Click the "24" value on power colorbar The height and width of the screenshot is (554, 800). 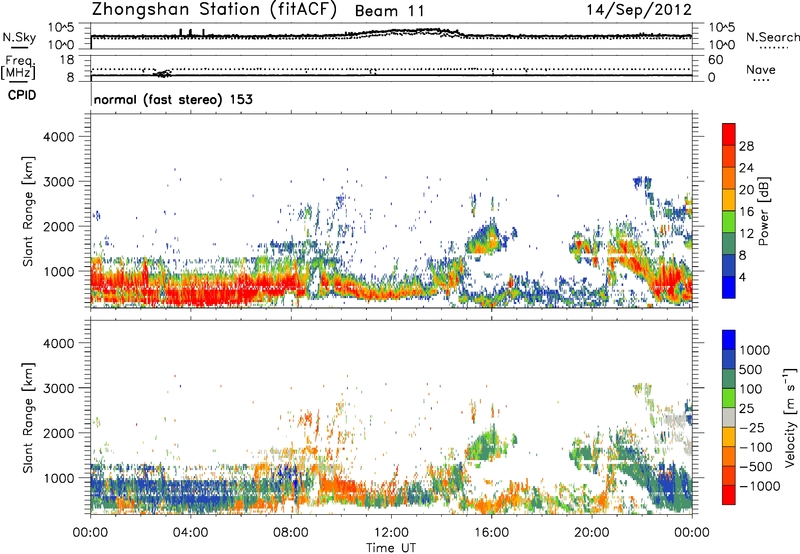point(746,168)
